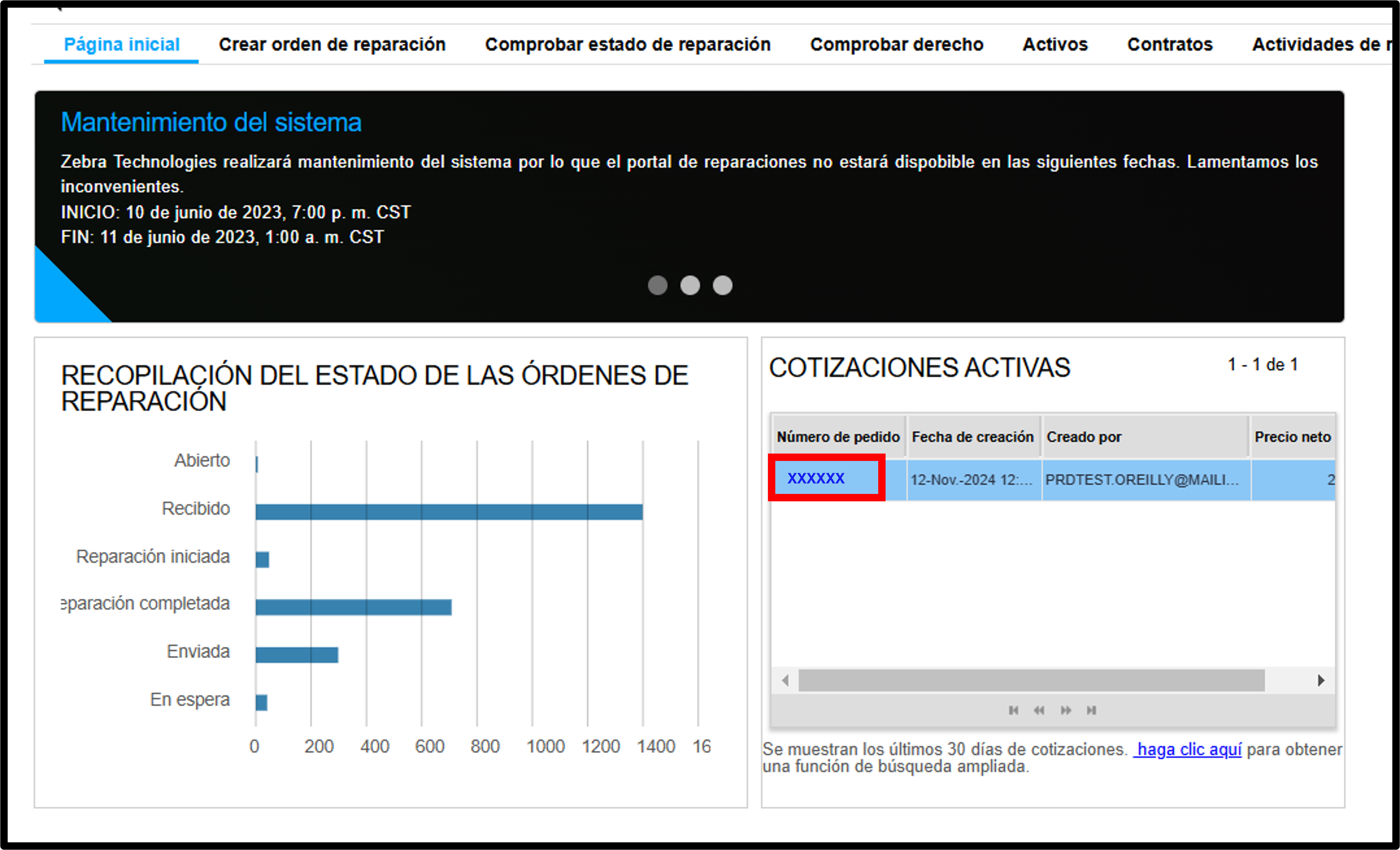Click the quotes table horizontal scrollbar thumb

coord(1031,680)
